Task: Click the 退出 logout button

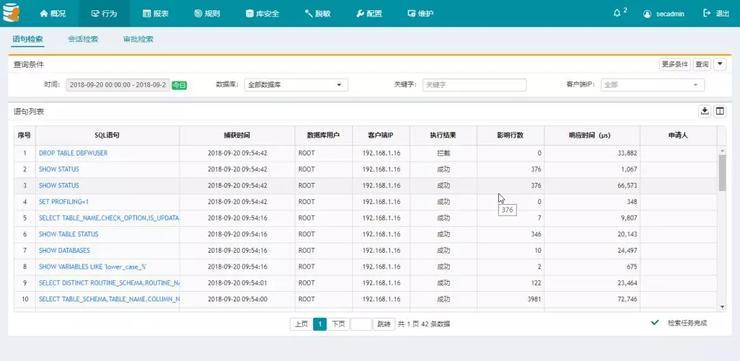Action: point(716,14)
